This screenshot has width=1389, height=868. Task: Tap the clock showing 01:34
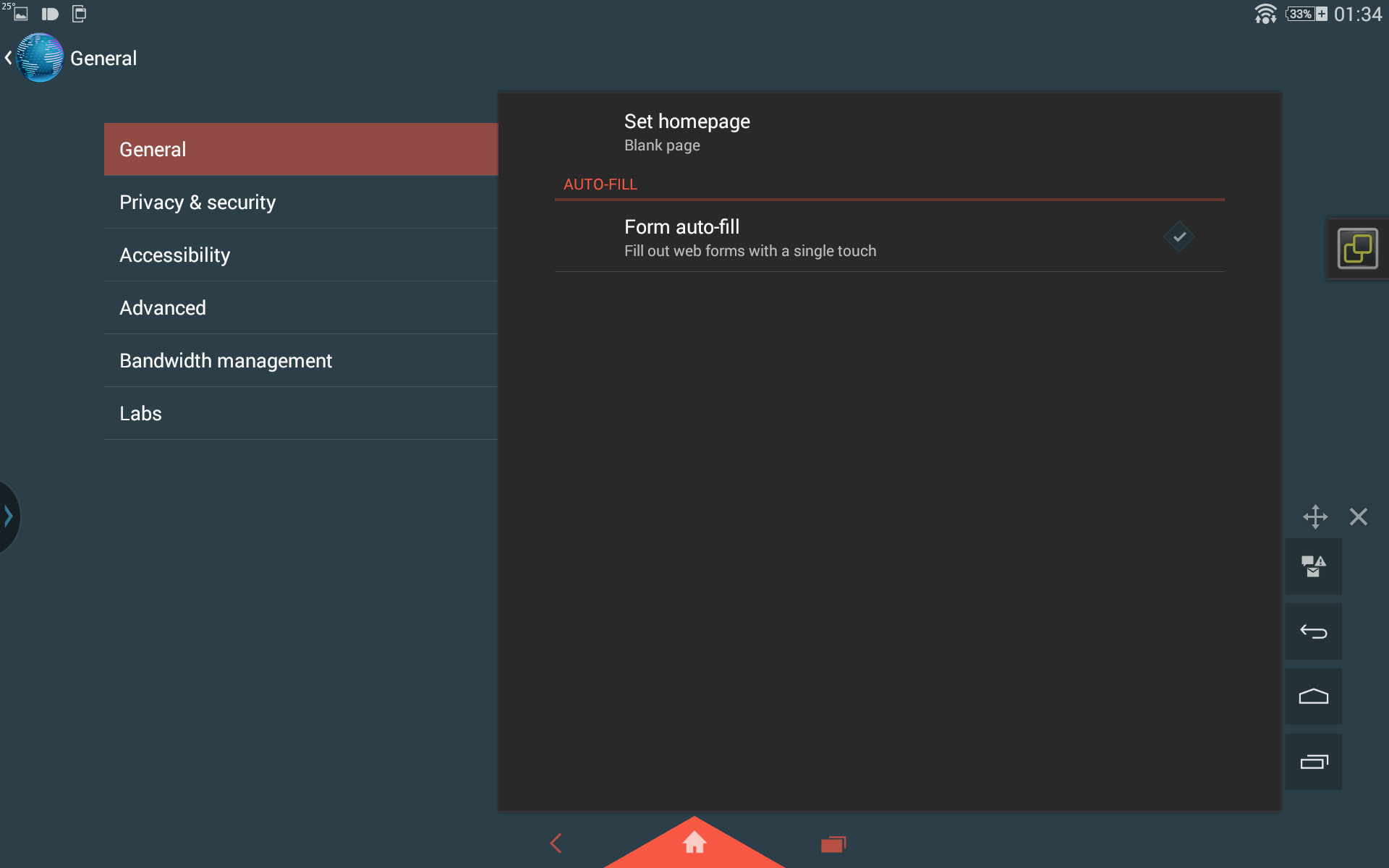point(1358,14)
